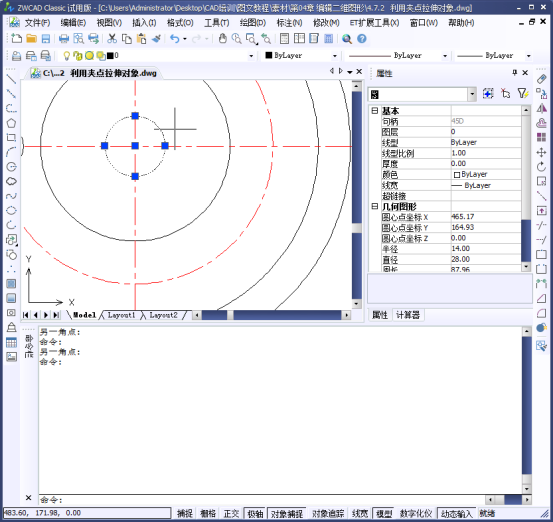Select the Move tool in modify toolbar
This screenshot has height=522, width=553.
coord(541,152)
